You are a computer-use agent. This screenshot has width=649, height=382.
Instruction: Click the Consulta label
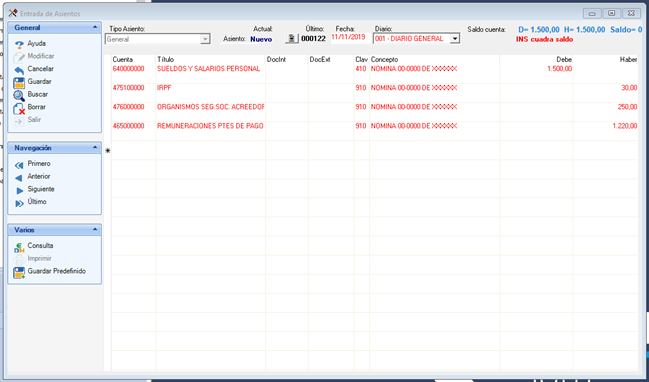[40, 245]
